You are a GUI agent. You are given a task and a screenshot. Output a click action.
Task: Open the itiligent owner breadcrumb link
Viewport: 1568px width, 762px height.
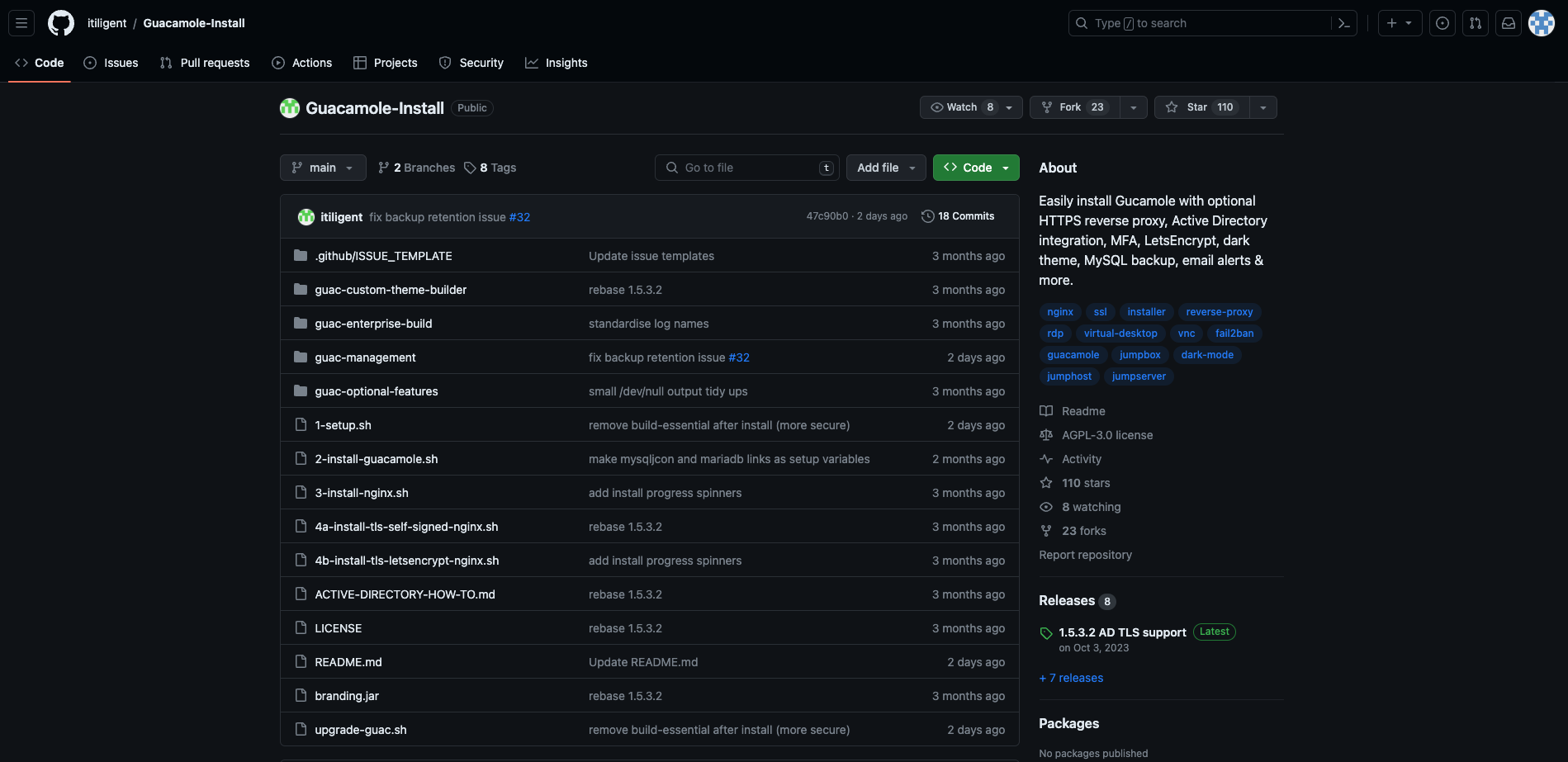point(107,23)
